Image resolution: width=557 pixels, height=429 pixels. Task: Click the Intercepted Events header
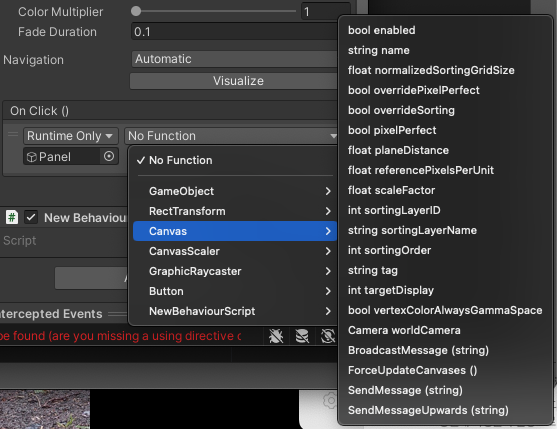click(x=51, y=314)
